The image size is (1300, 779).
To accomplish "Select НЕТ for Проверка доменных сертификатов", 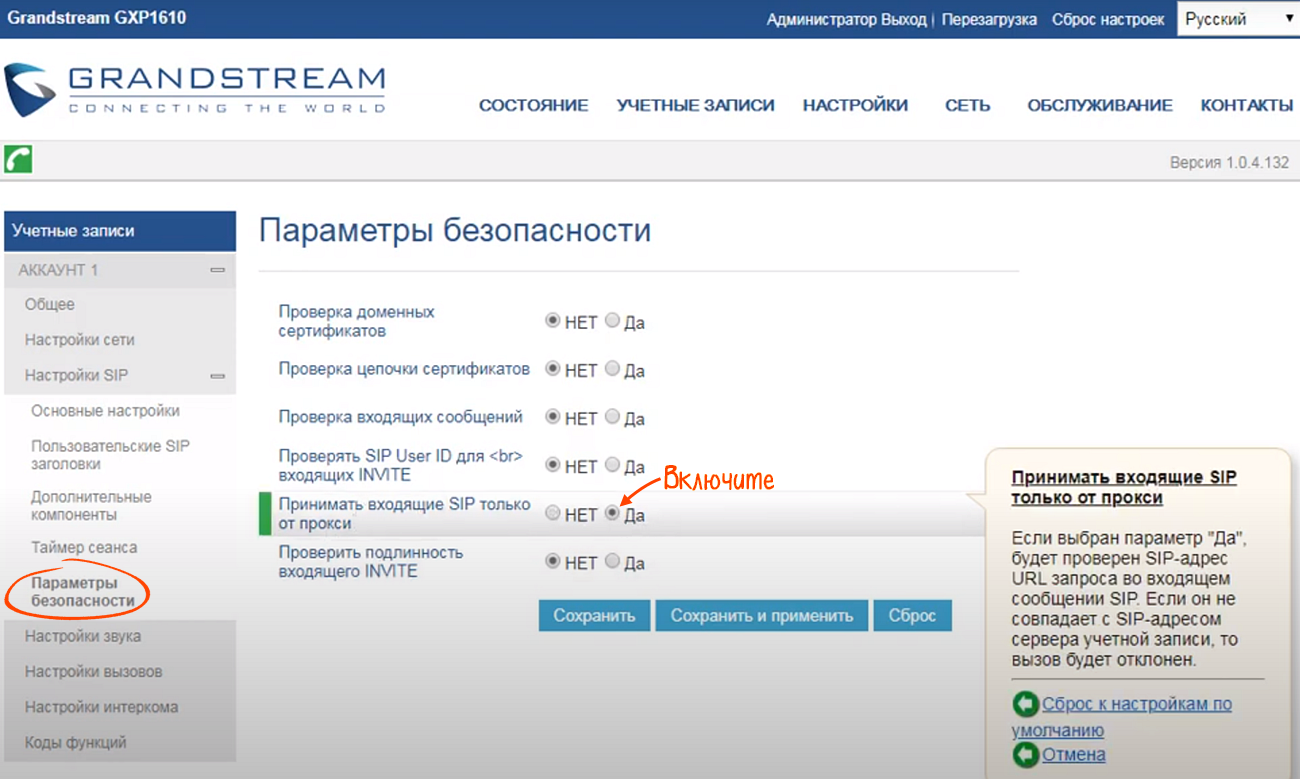I will pos(552,321).
